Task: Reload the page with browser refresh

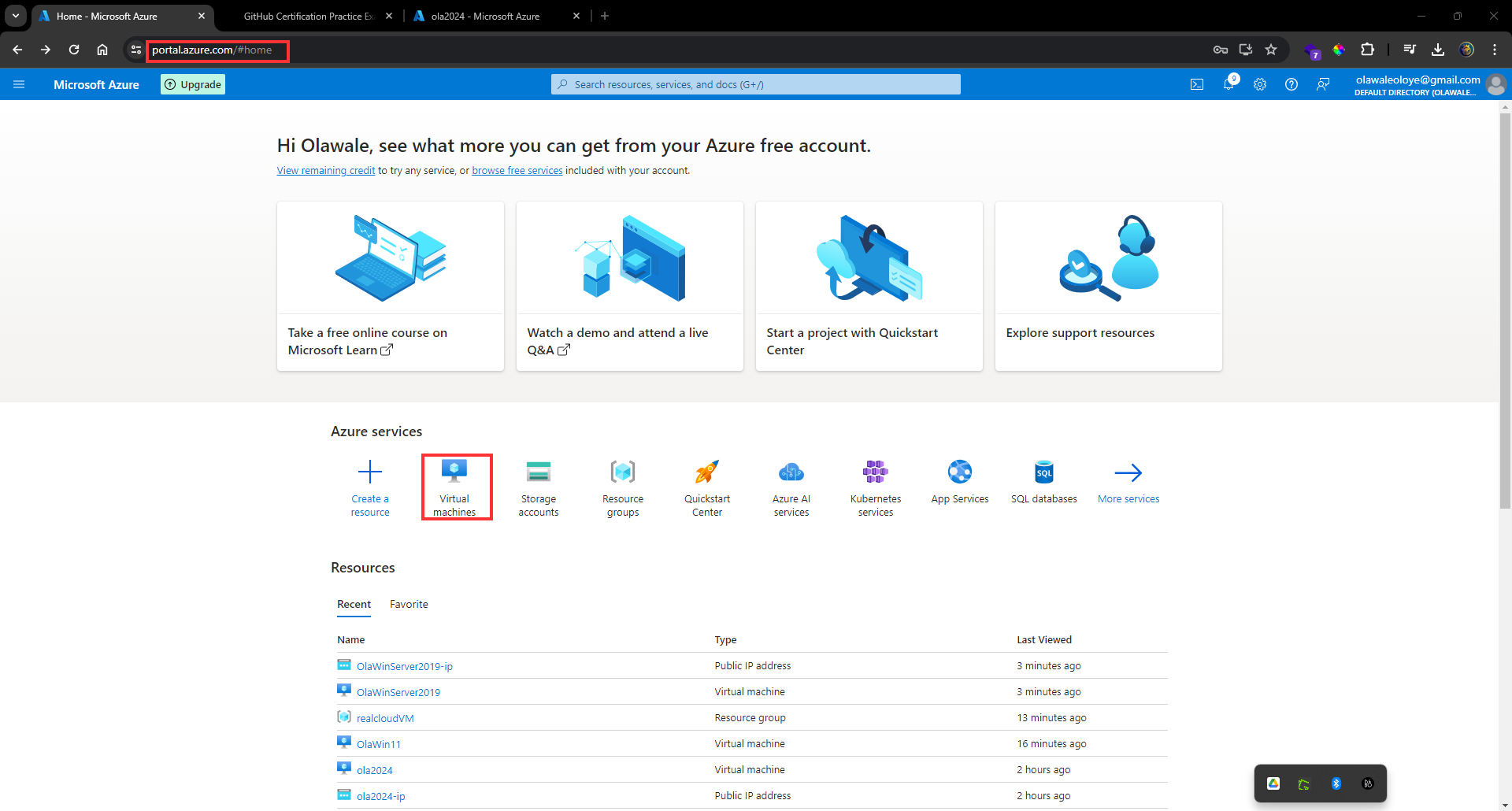Action: (74, 50)
